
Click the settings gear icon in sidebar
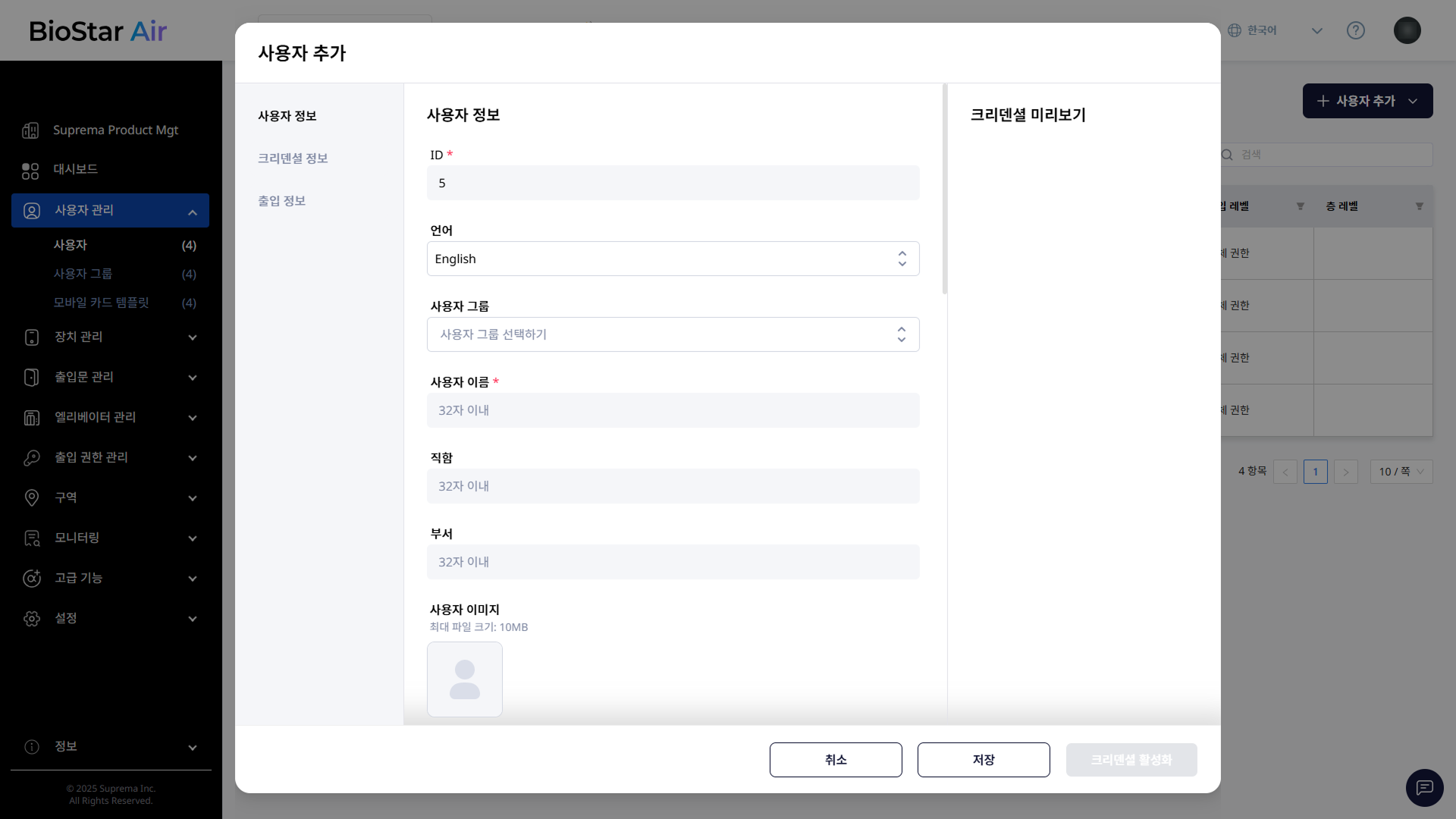click(31, 619)
